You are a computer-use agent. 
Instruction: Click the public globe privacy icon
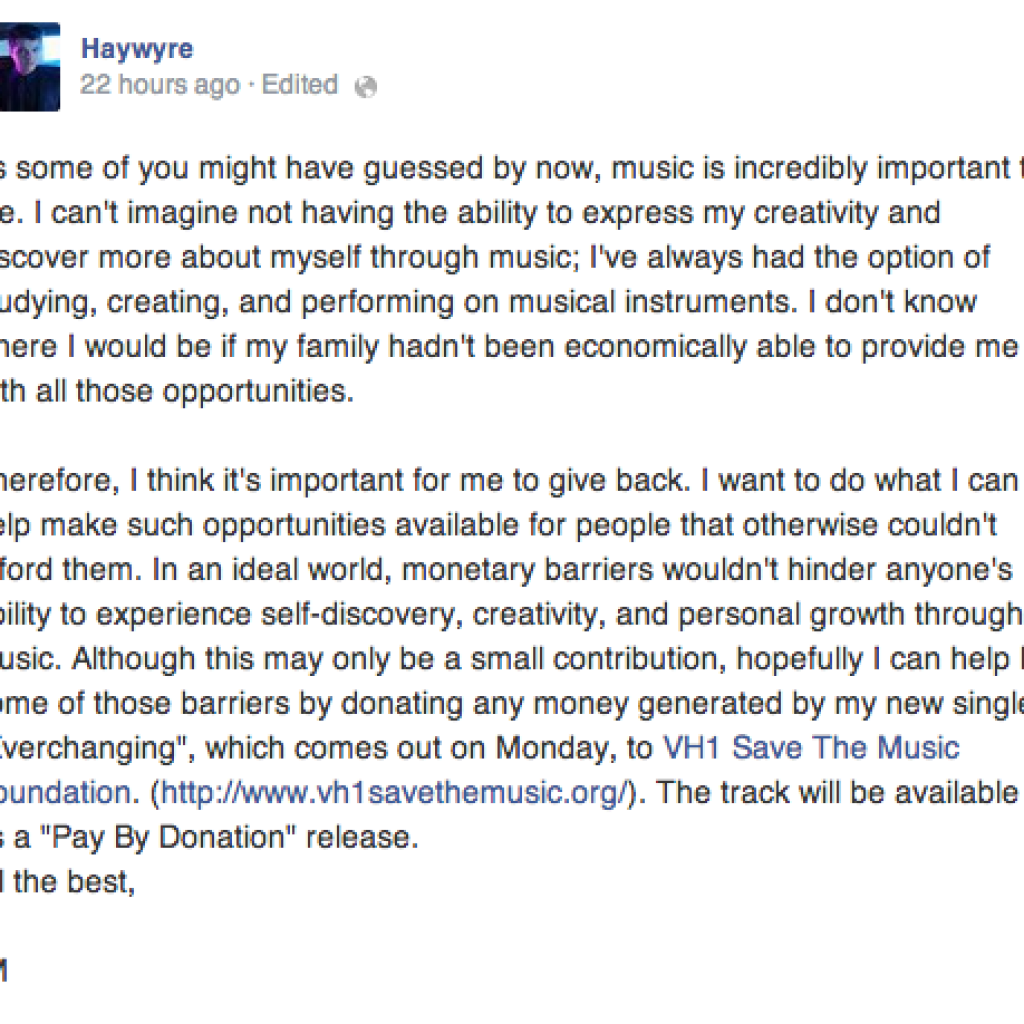pos(366,87)
